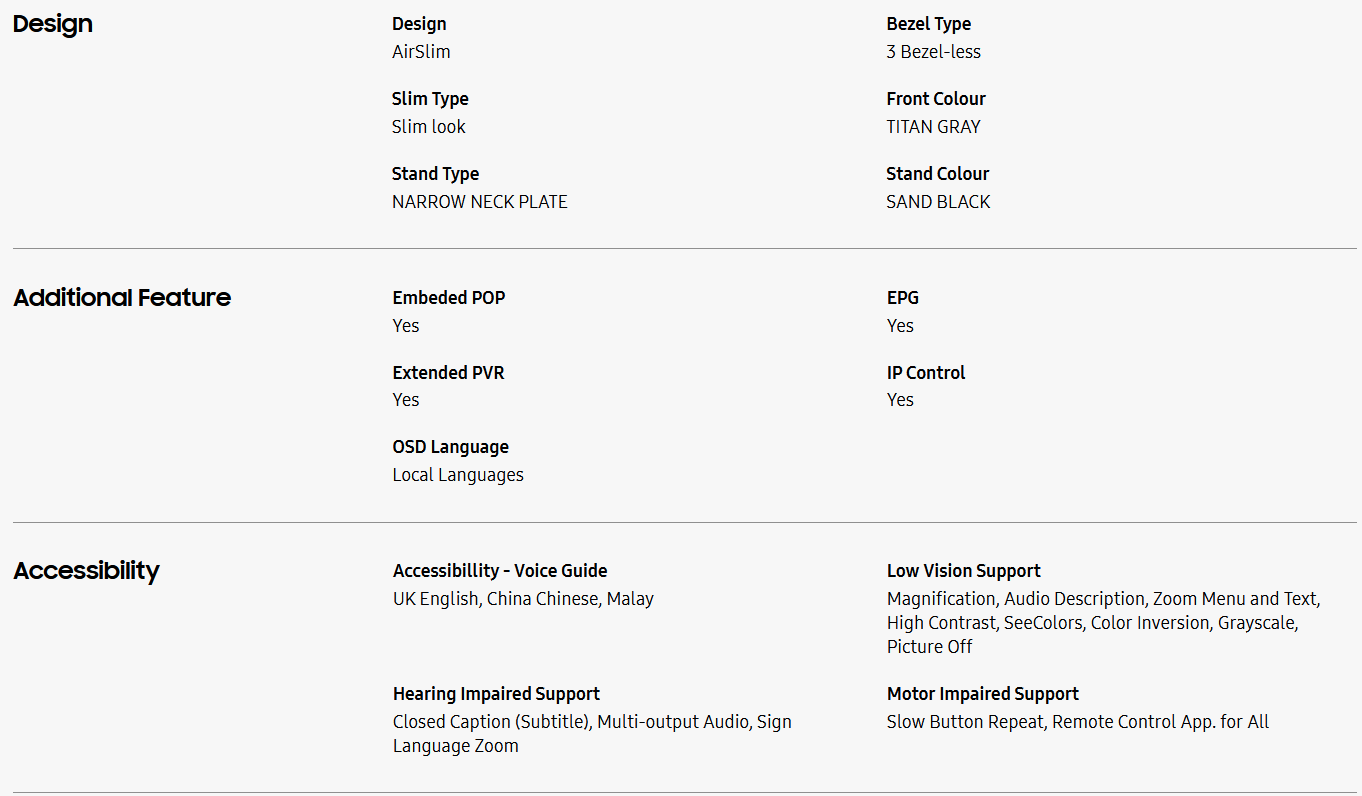This screenshot has height=796, width=1362.
Task: Select the 3 Bezel-less value
Action: tap(933, 52)
